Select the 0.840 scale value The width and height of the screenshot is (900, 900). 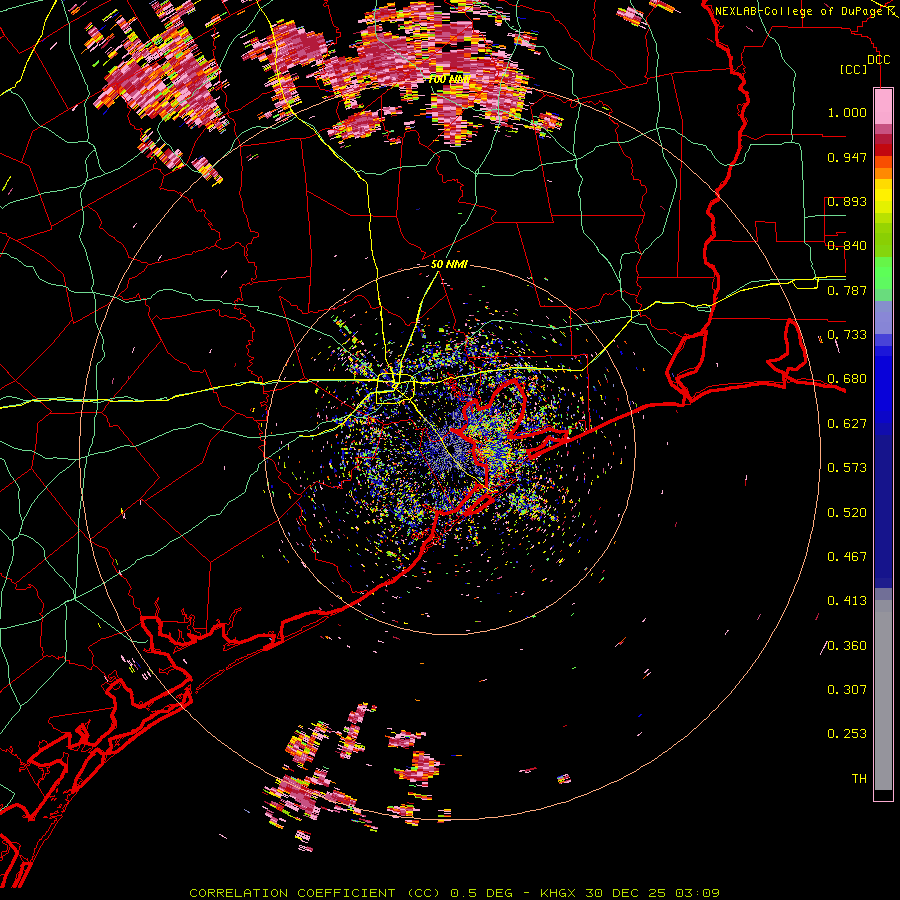pos(847,246)
